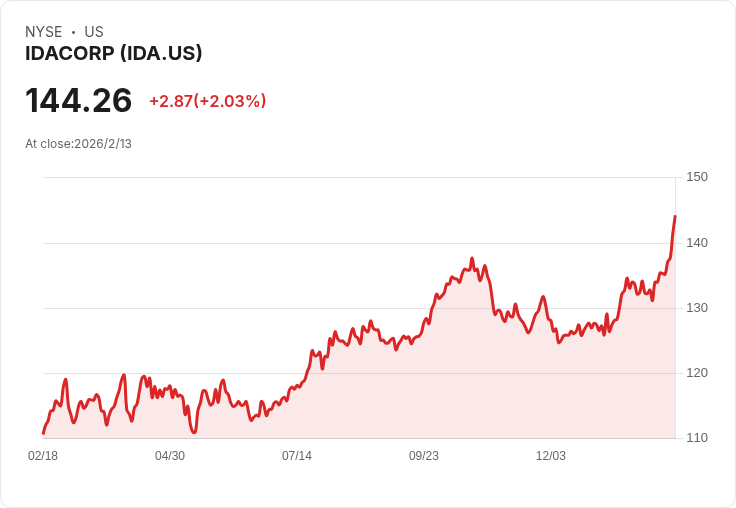736x508 pixels.
Task: Click the 02/18 date axis label
Action: click(x=43, y=456)
